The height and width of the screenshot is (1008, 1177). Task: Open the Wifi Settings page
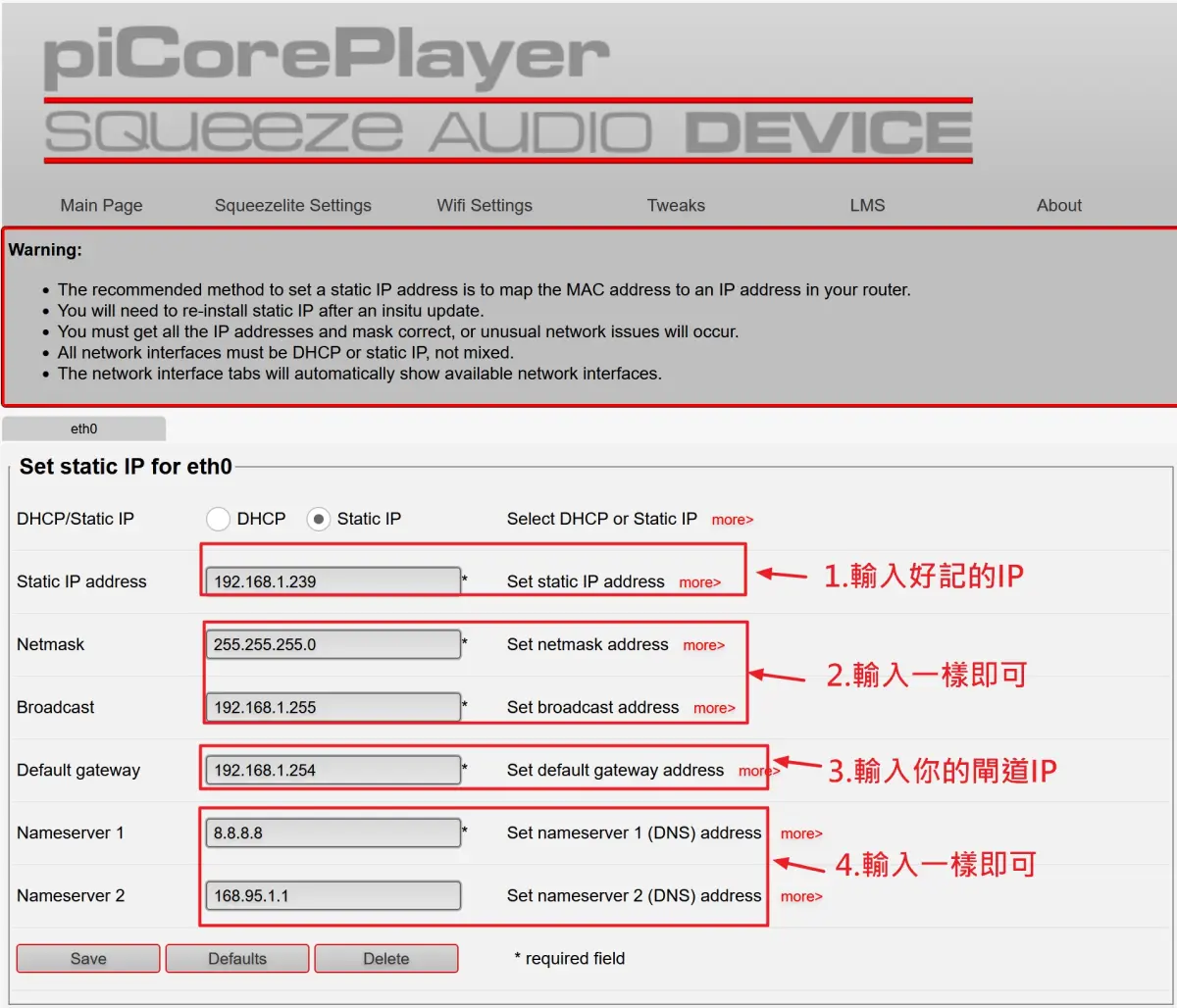point(485,205)
